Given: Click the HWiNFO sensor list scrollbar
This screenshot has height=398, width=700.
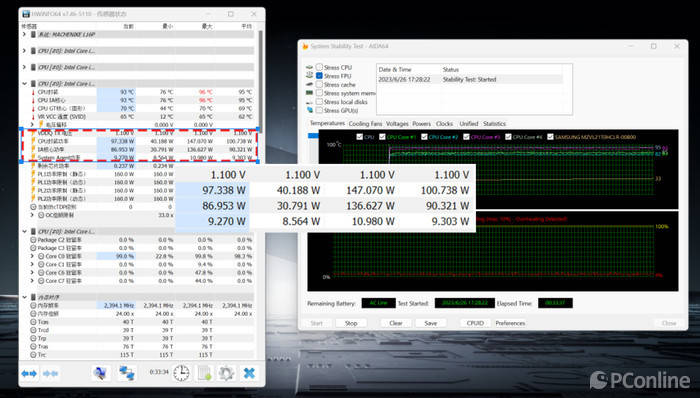Looking at the screenshot, I should coord(260,80).
